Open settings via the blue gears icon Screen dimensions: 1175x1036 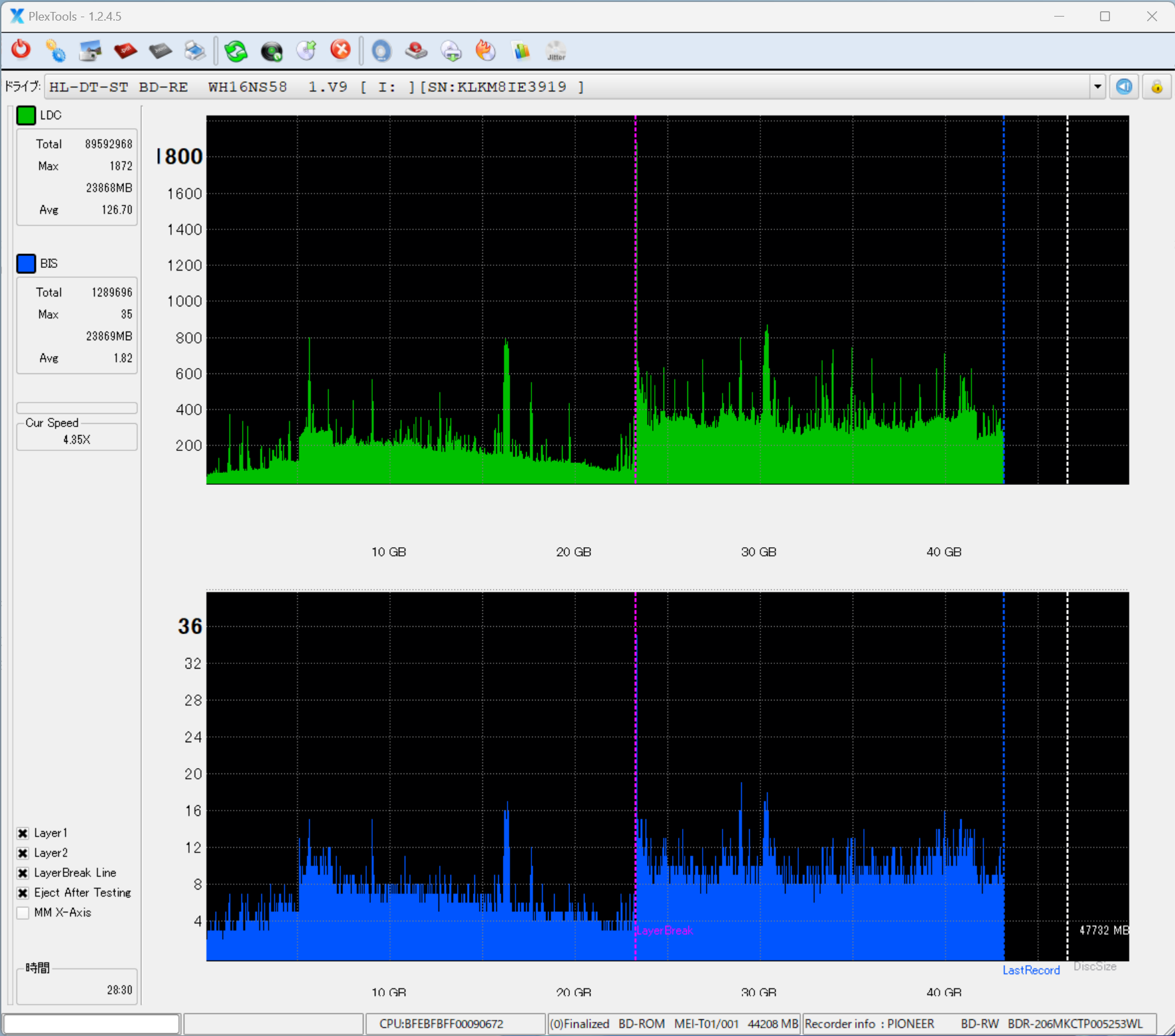[56, 50]
